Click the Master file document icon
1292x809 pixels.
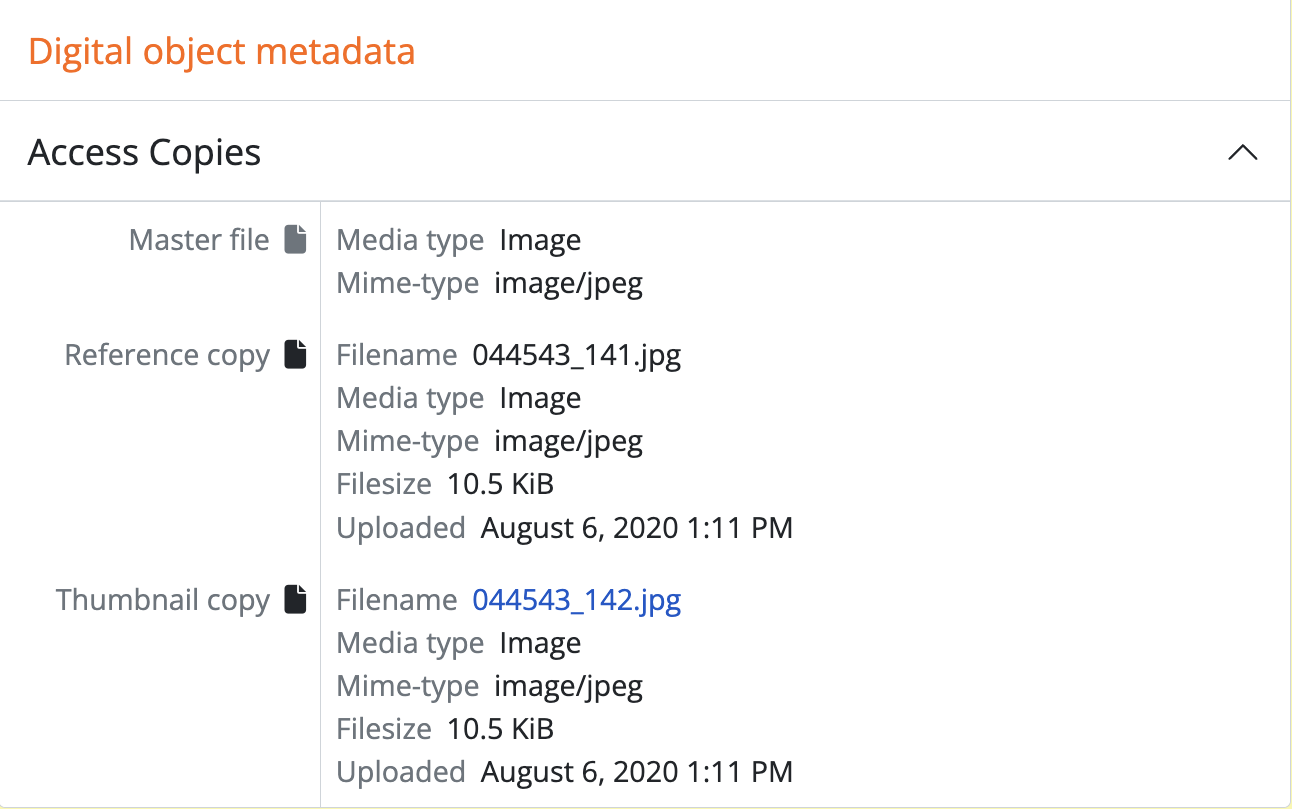tap(295, 240)
